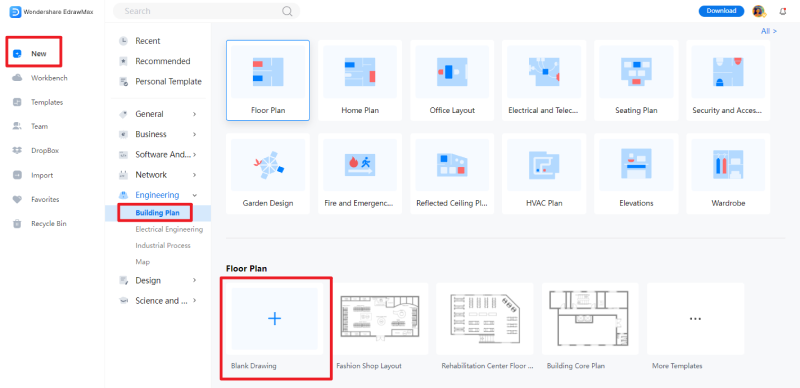Click the Team people icon
This screenshot has width=800, height=388.
[x=17, y=126]
